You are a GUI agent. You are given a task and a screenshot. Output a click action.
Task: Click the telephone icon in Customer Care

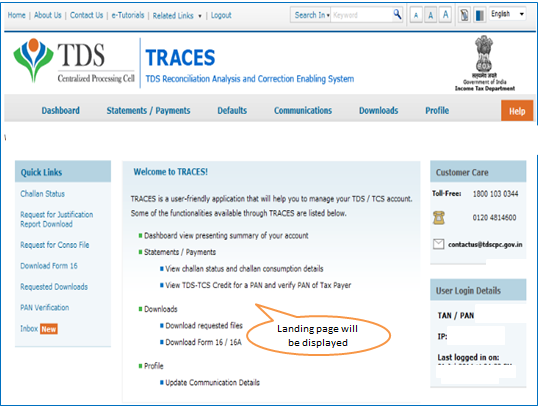[x=439, y=218]
